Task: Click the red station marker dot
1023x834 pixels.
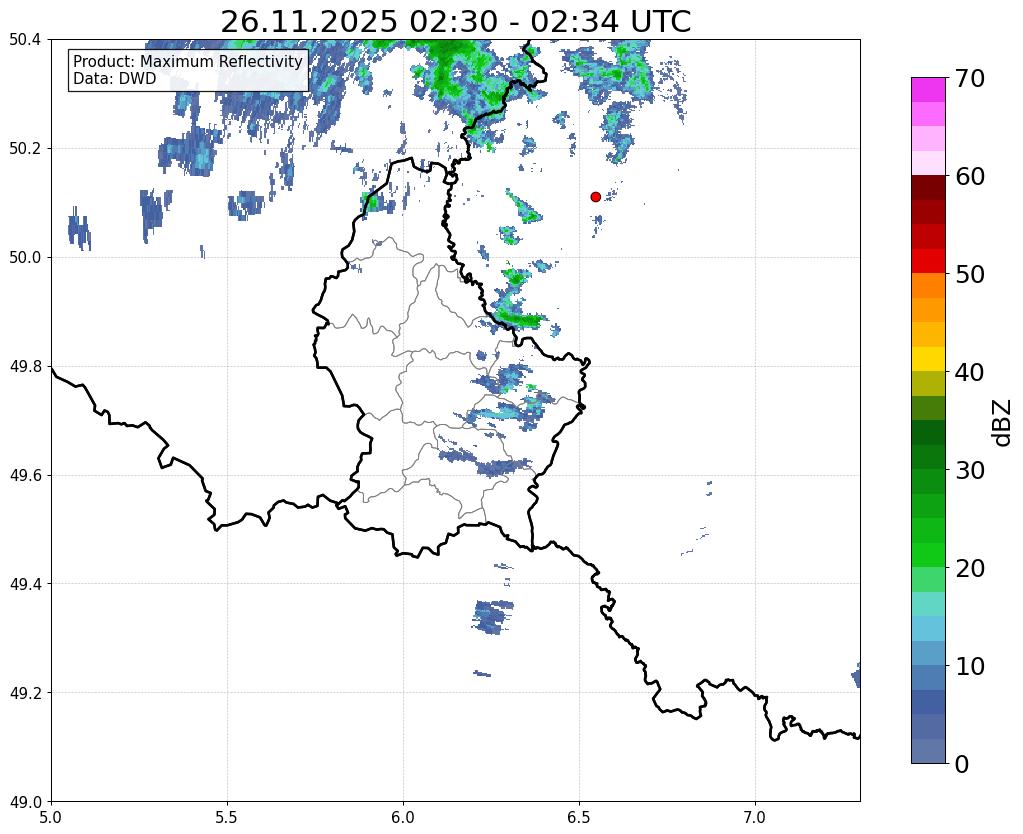Action: tap(595, 196)
